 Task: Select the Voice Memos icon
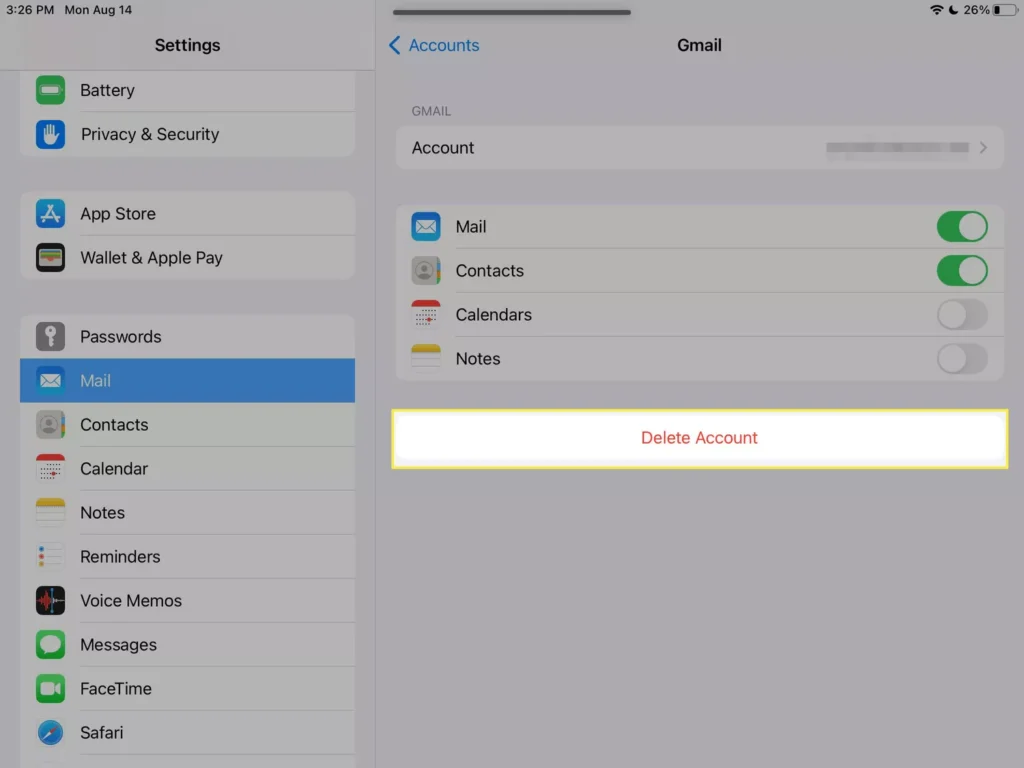pos(50,601)
